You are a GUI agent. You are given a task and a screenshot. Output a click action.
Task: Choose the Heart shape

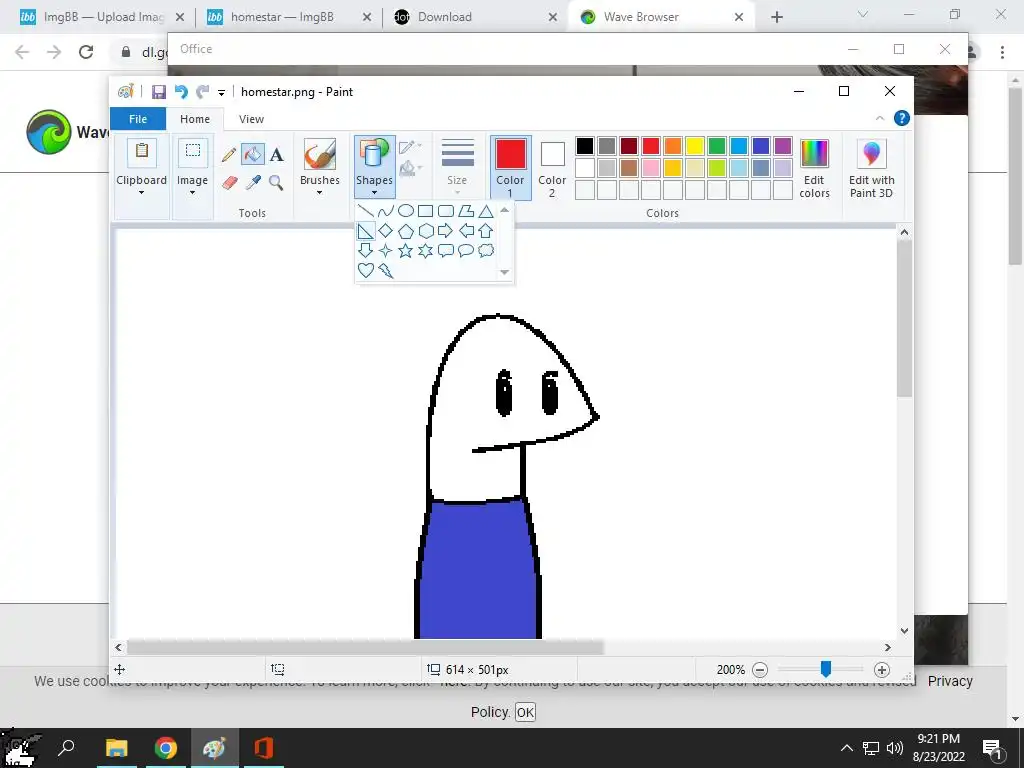366,270
